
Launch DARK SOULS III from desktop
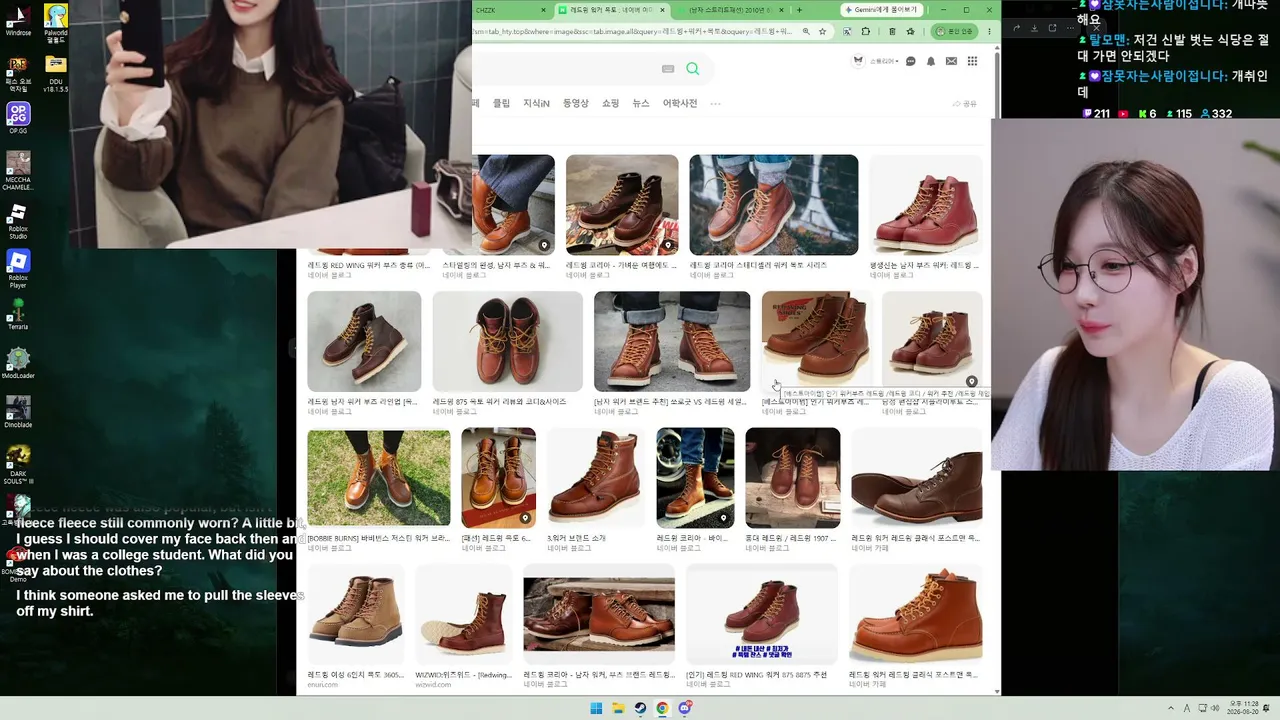tap(18, 464)
